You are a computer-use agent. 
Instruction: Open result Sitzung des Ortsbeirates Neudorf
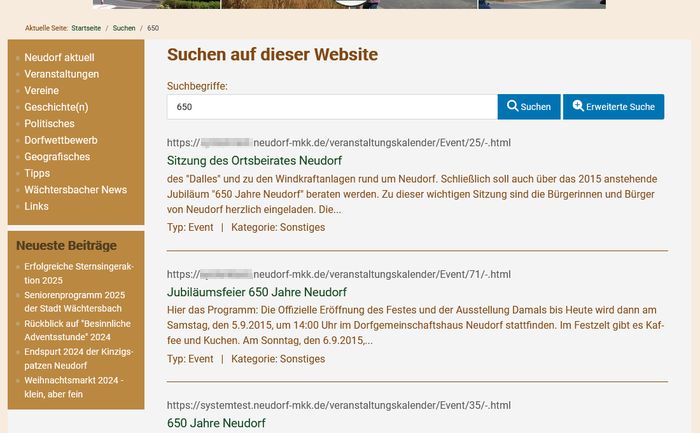coord(255,161)
